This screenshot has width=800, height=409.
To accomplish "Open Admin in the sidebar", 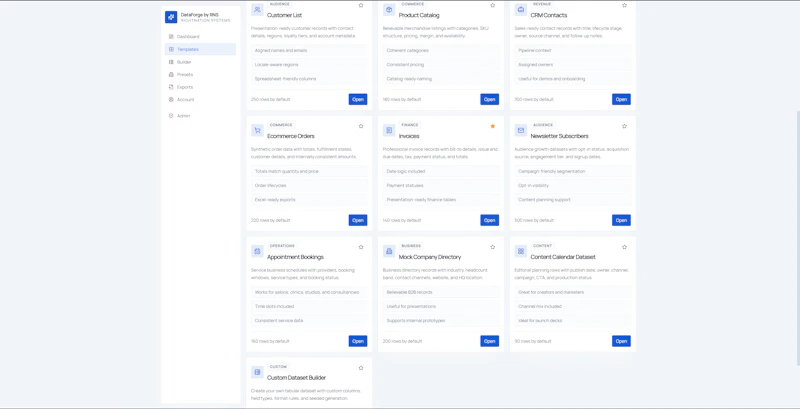I will point(200,116).
